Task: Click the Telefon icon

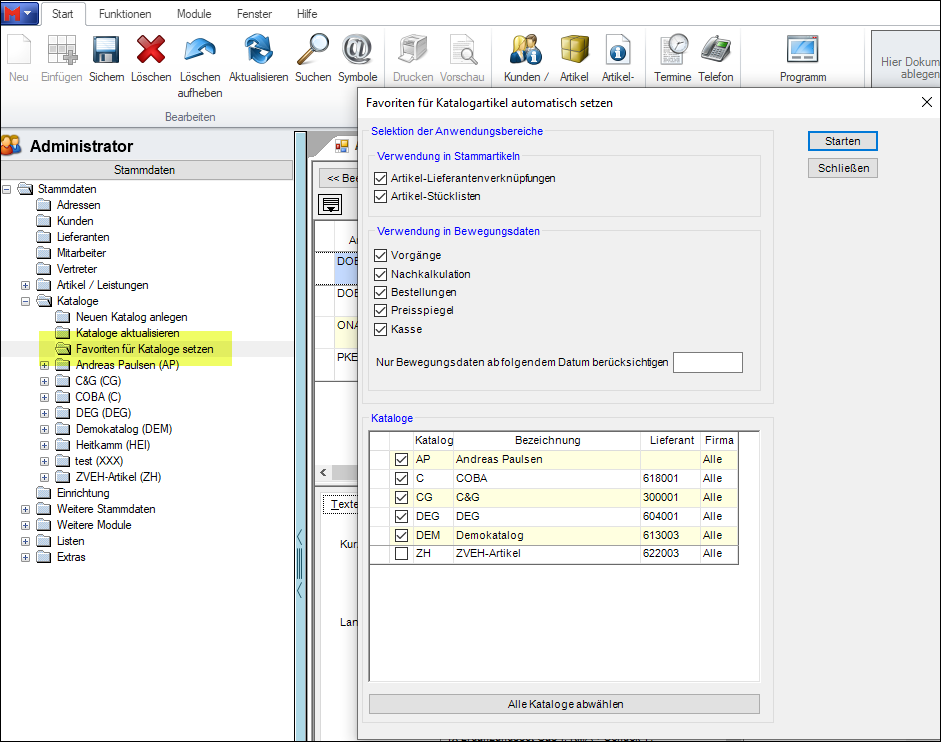Action: [x=715, y=50]
